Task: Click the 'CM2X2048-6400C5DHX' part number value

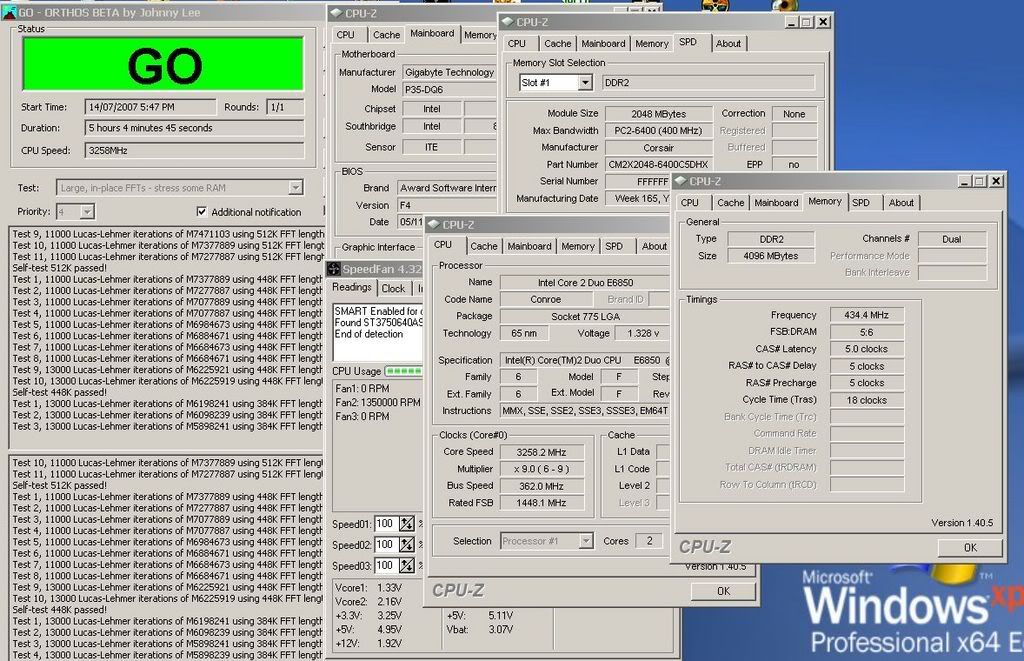Action: point(658,165)
